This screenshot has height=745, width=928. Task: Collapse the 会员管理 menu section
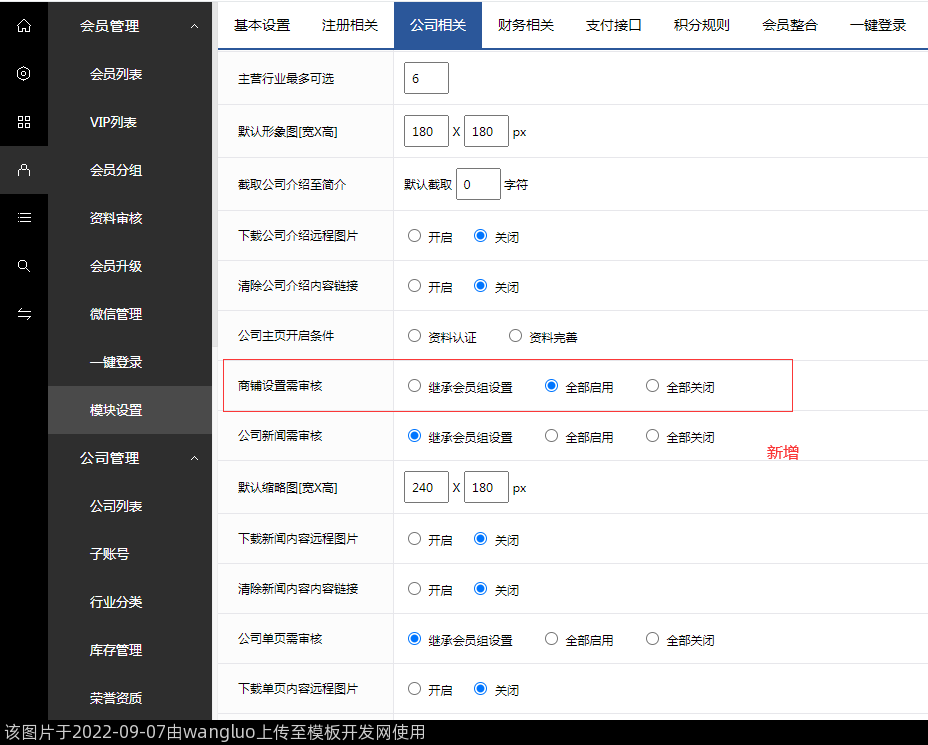[194, 26]
